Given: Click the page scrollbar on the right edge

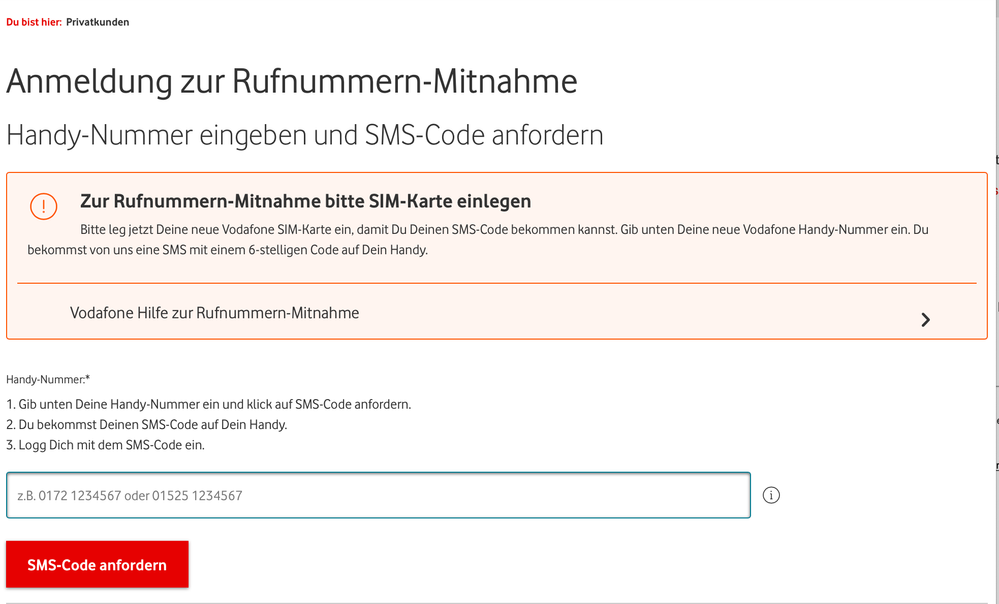Looking at the screenshot, I should click(994, 300).
